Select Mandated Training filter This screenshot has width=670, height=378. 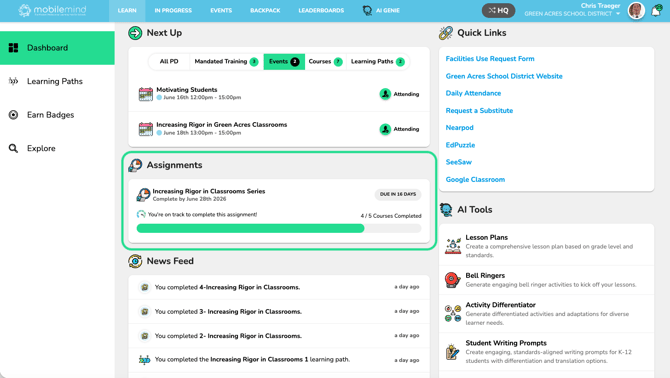[226, 62]
